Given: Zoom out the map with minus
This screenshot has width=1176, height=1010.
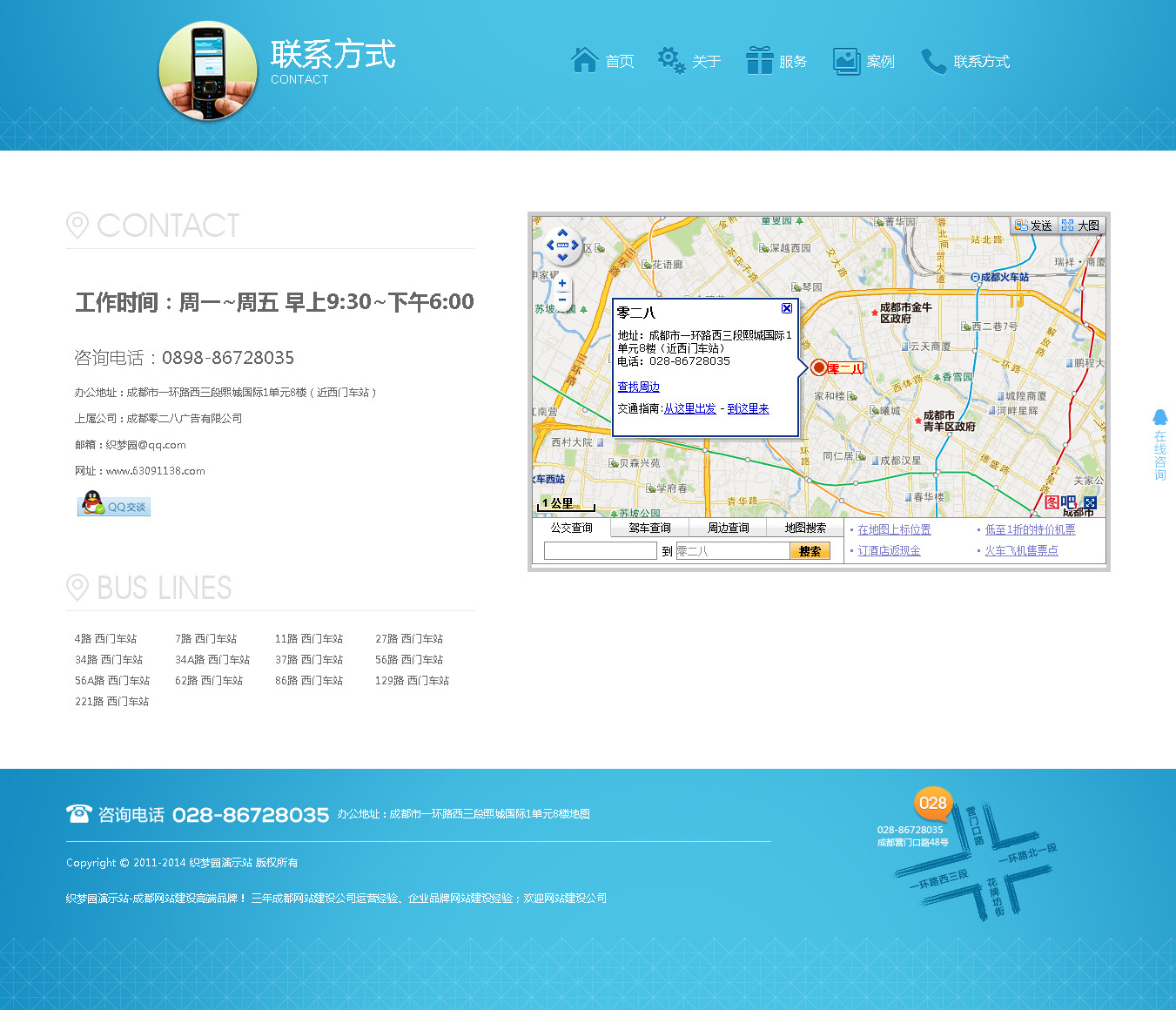Looking at the screenshot, I should [x=562, y=300].
